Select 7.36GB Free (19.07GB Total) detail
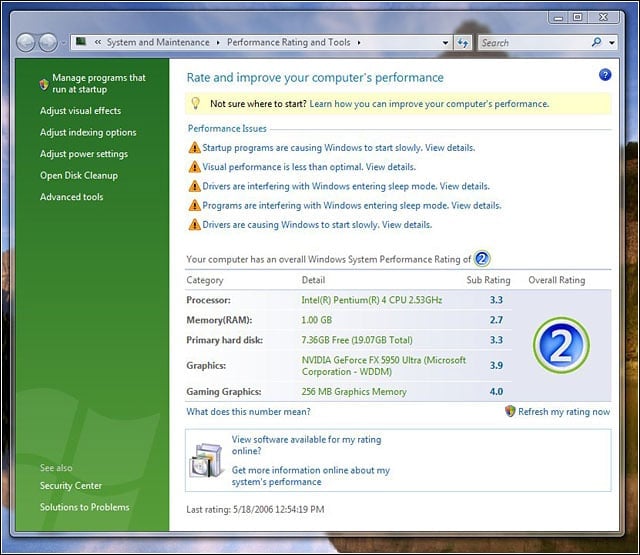640x555 pixels. (357, 340)
